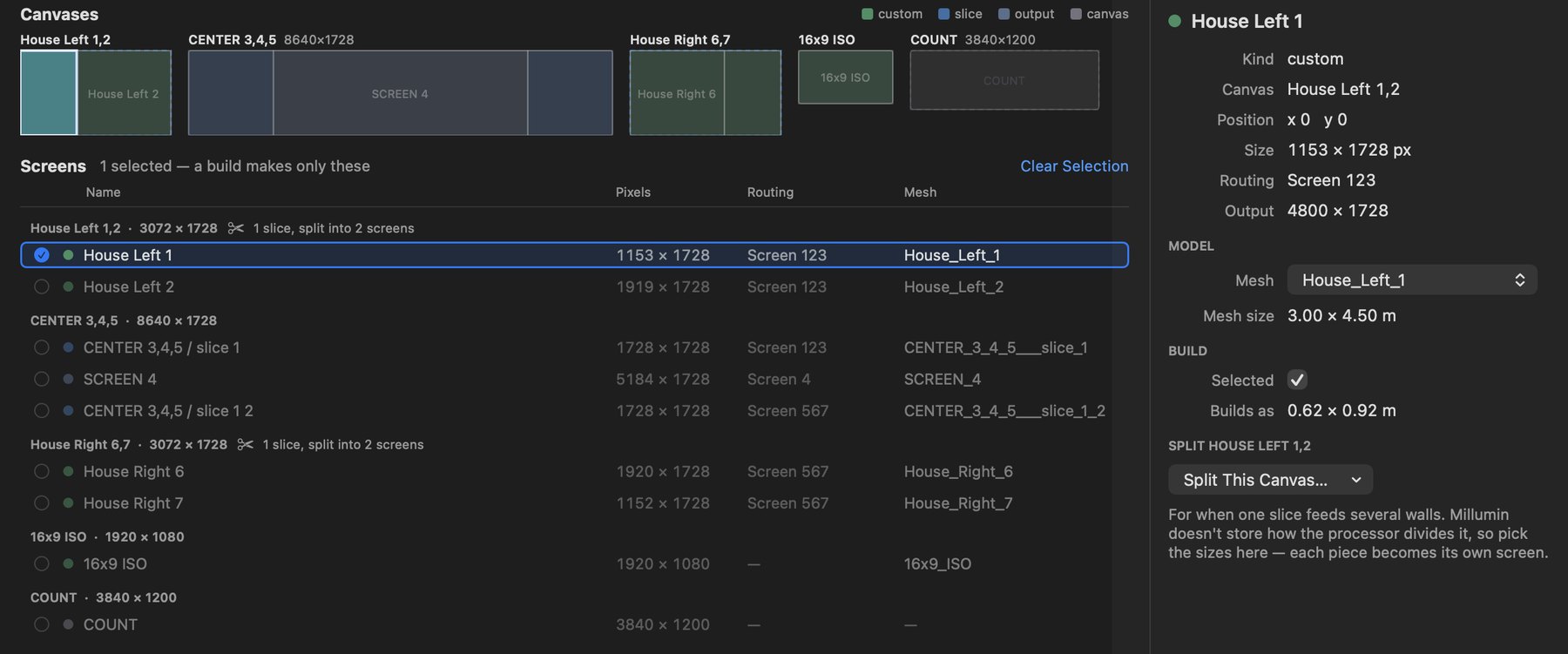Viewport: 1568px width, 654px height.
Task: Click the House_Right_7 mesh cell
Action: coord(958,502)
